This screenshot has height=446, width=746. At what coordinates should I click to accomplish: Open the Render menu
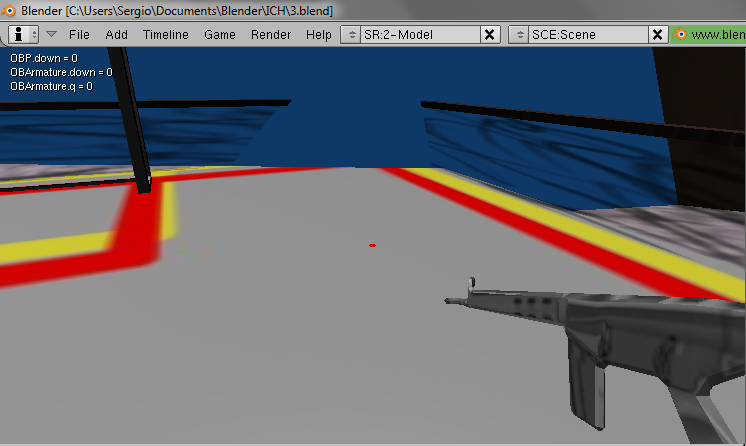click(x=271, y=35)
